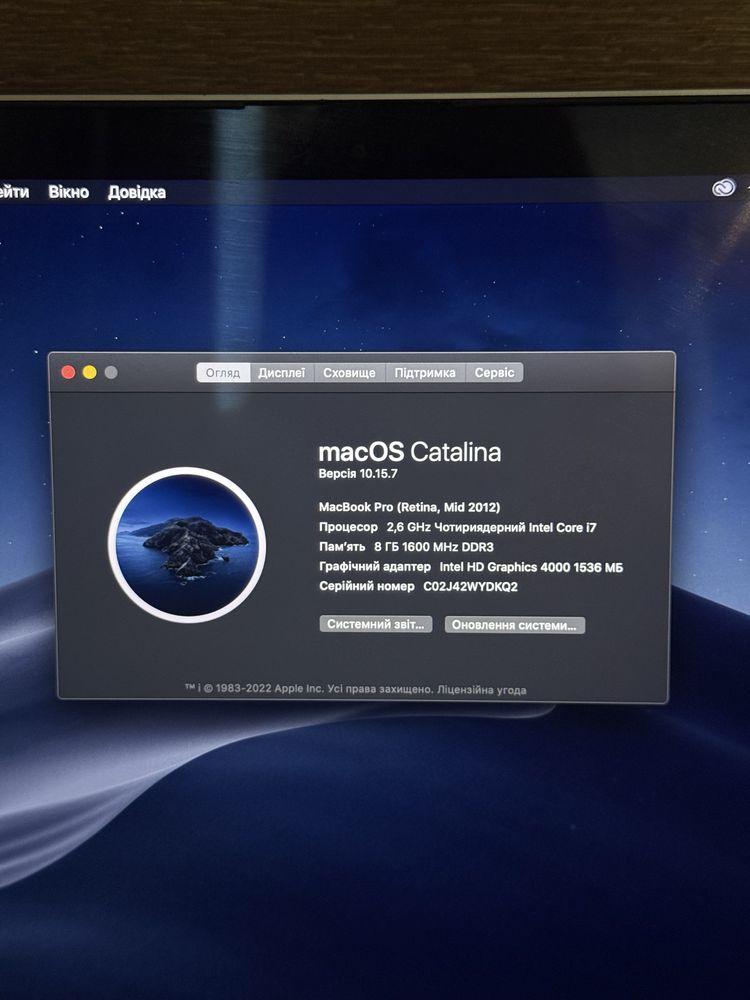The image size is (750, 1000).
Task: Click the 8 ГБ 1600 MHz DDR3 memory value
Action: click(434, 547)
